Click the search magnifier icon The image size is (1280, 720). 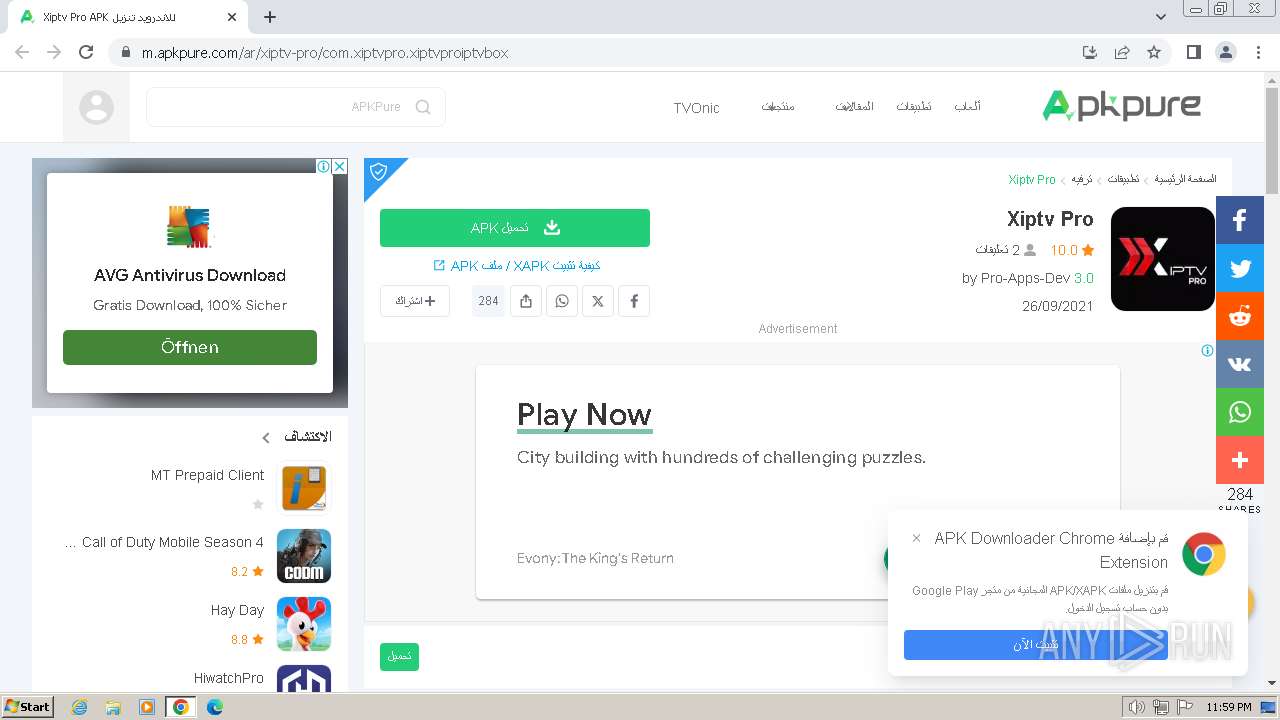click(423, 107)
